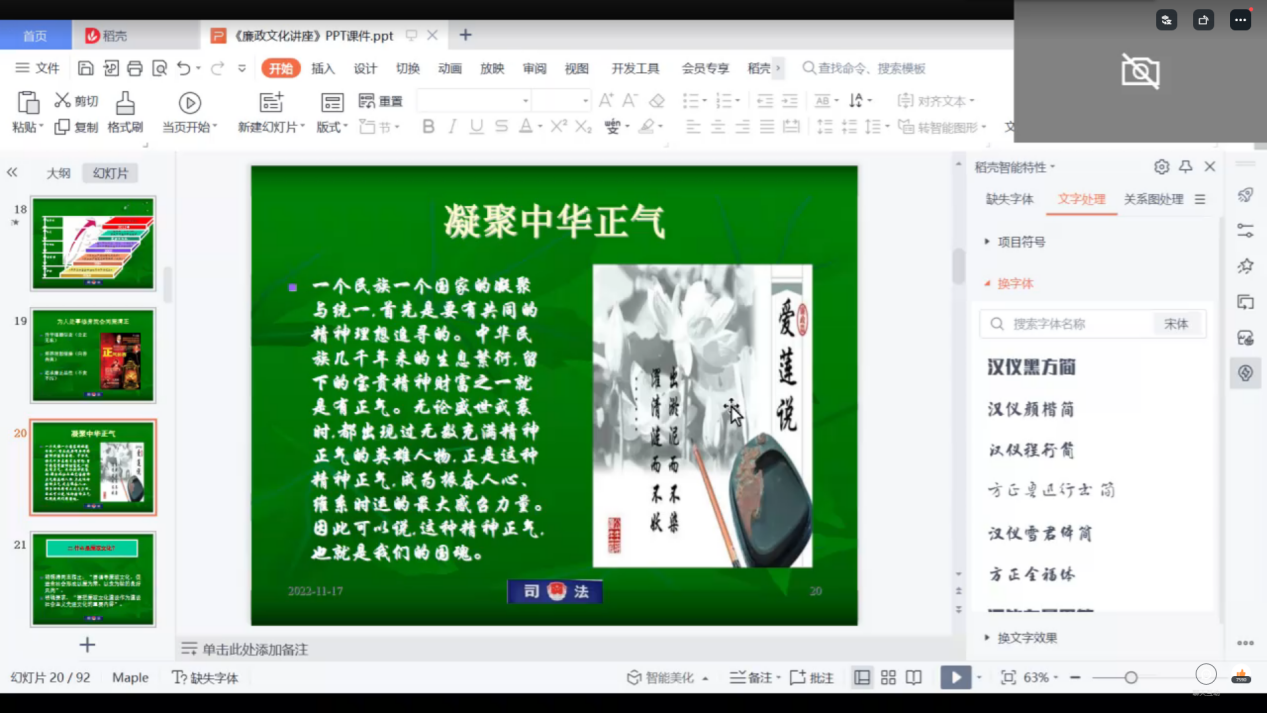The image size is (1267, 713).
Task: Click the Cut (剪切) scissors icon
Action: click(x=63, y=100)
